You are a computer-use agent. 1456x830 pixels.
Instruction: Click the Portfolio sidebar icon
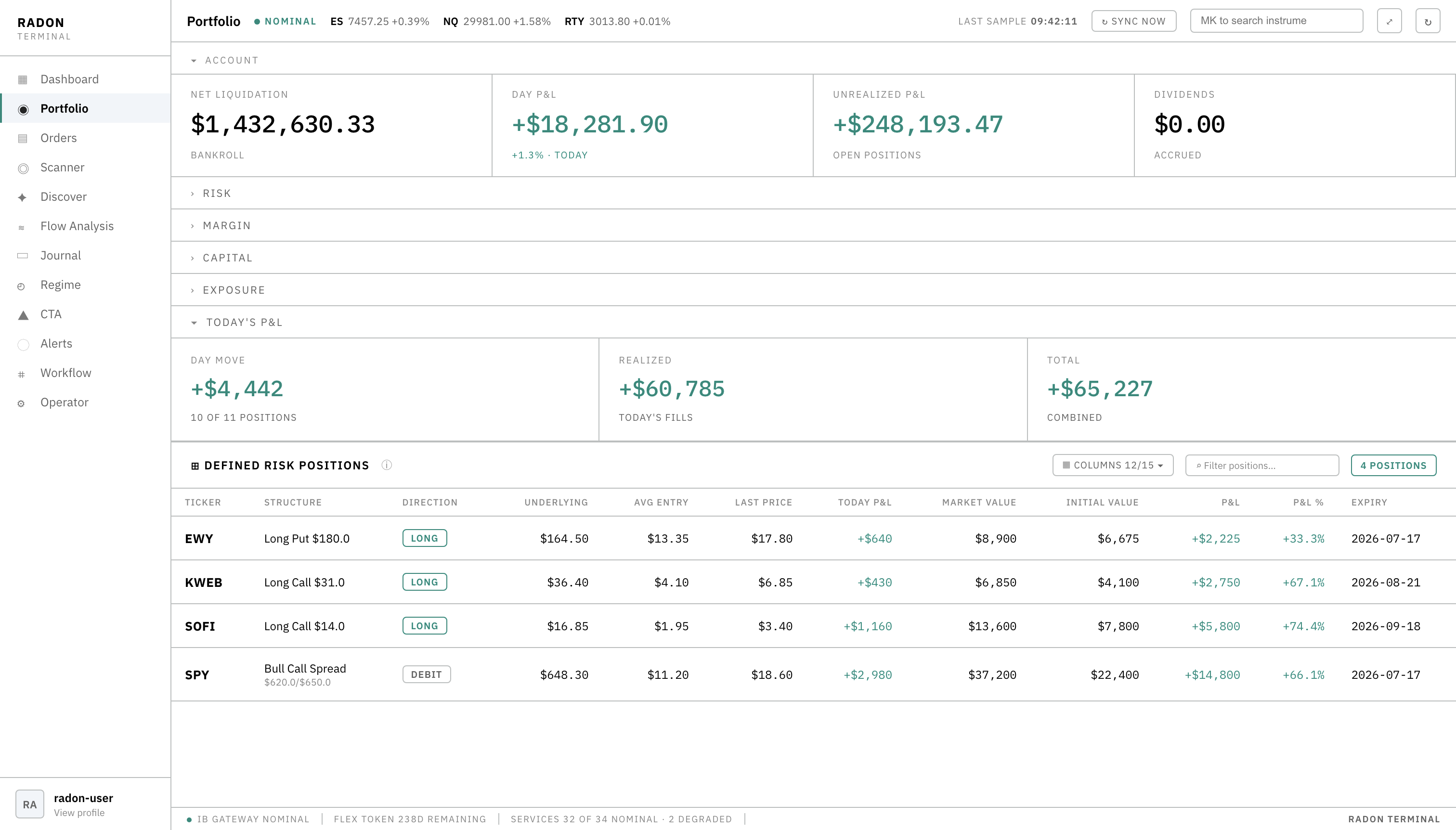(x=23, y=109)
